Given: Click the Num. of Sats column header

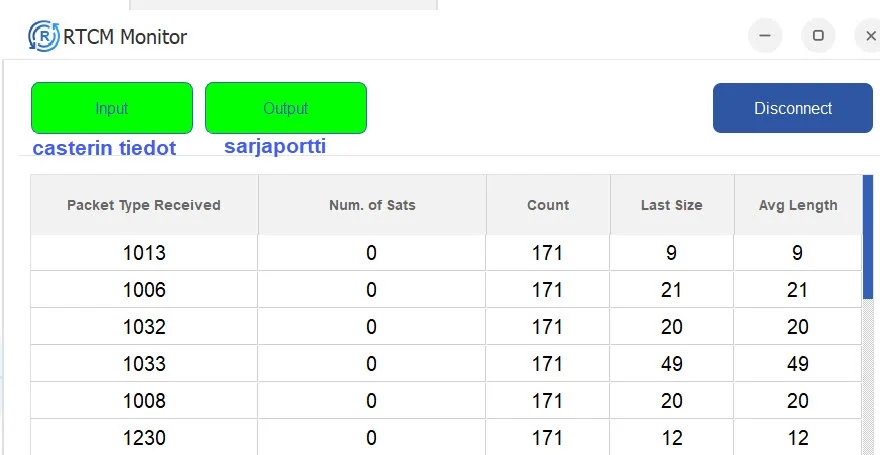Looking at the screenshot, I should click(372, 205).
